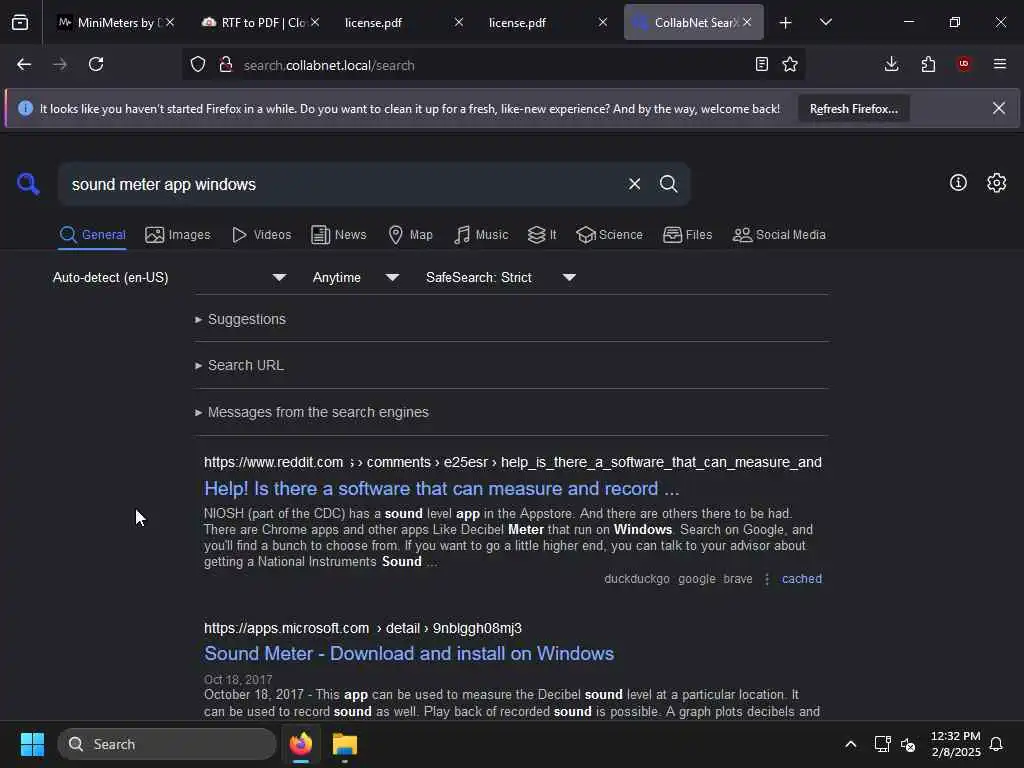List all tabs dropdown arrow

coord(826,22)
